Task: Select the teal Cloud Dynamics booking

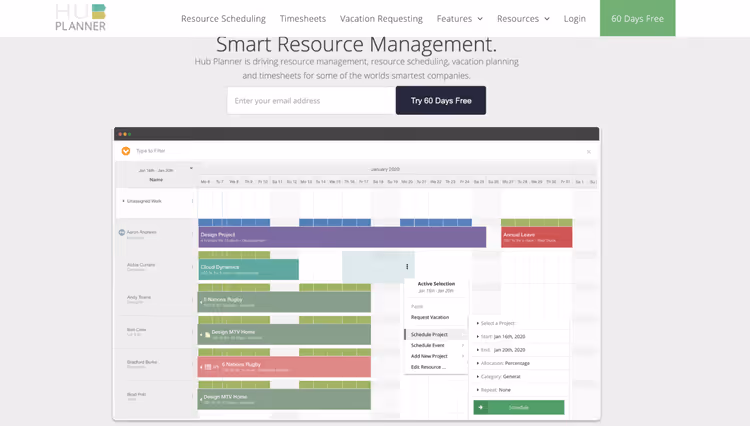Action: 249,270
